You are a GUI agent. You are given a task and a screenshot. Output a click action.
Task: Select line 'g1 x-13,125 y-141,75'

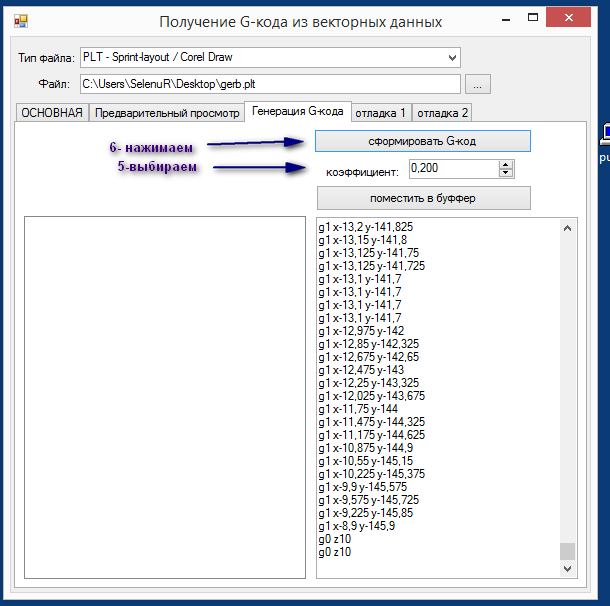pyautogui.click(x=369, y=253)
